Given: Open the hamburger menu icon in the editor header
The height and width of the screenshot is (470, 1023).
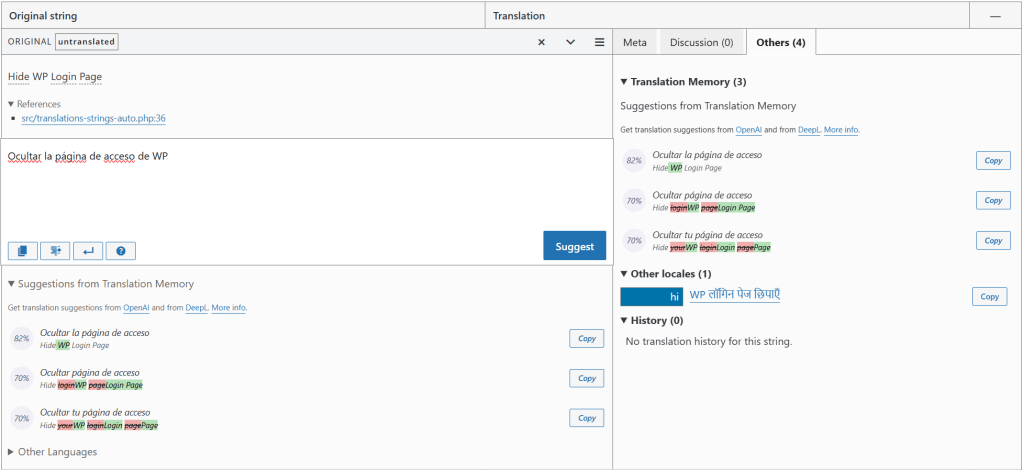Looking at the screenshot, I should (600, 42).
